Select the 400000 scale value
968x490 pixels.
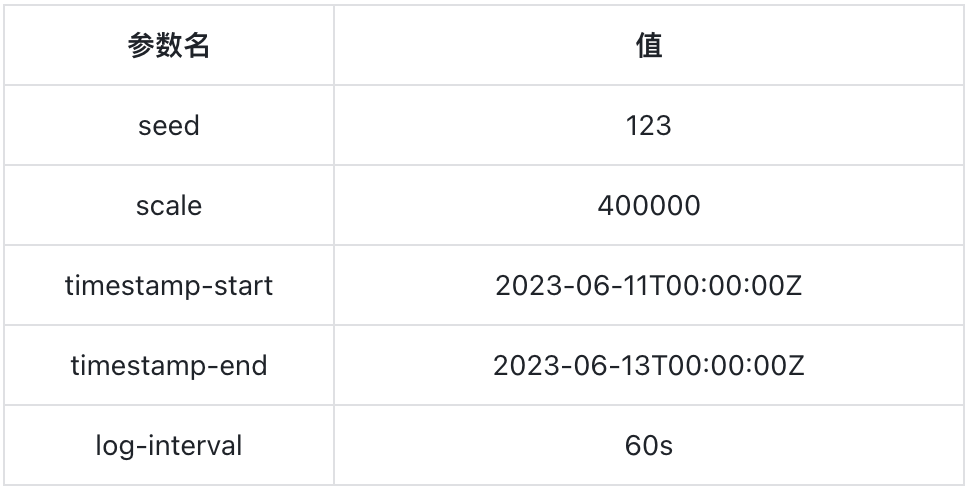(649, 206)
